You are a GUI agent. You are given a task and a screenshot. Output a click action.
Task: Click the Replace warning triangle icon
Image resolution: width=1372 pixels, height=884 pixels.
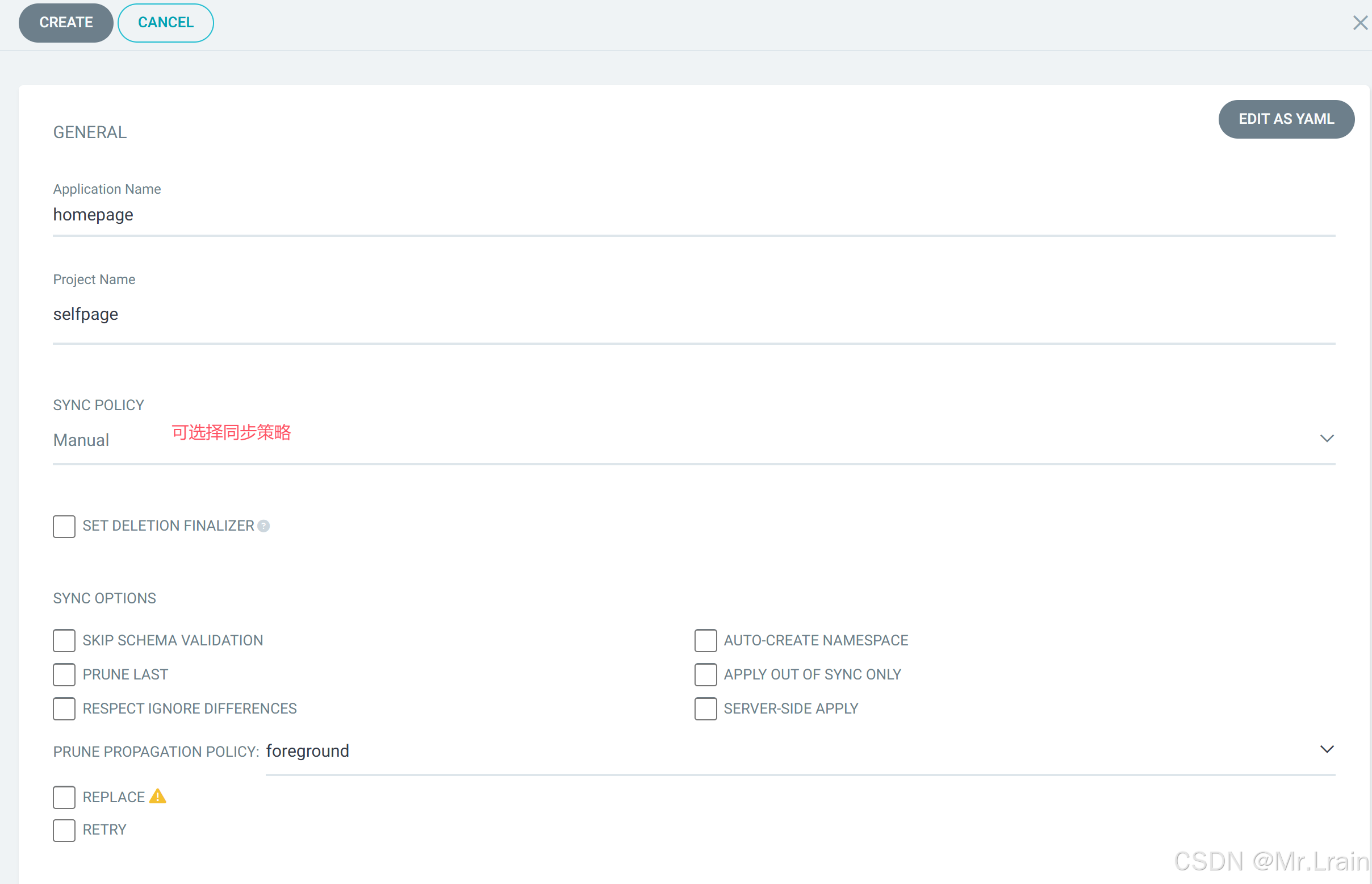click(158, 796)
